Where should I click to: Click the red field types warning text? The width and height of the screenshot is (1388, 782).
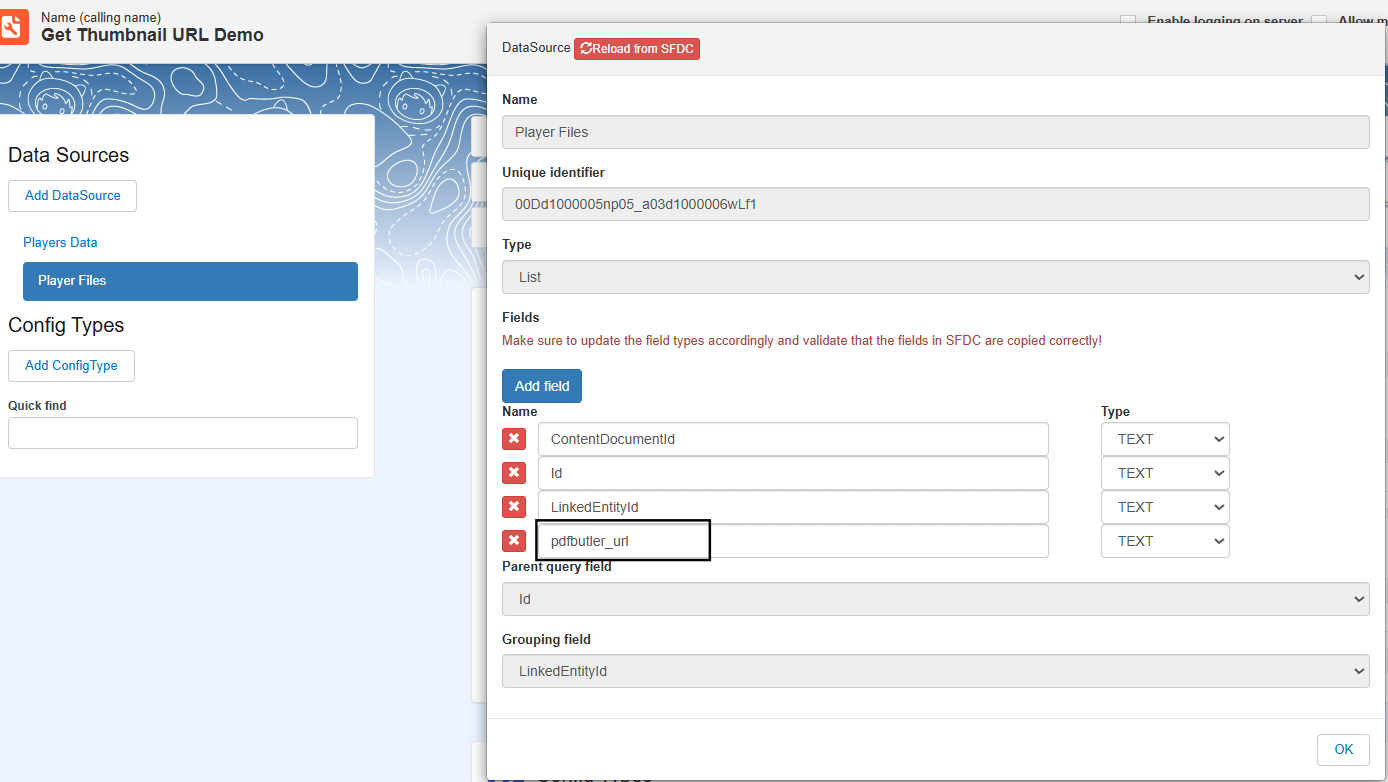click(x=802, y=341)
